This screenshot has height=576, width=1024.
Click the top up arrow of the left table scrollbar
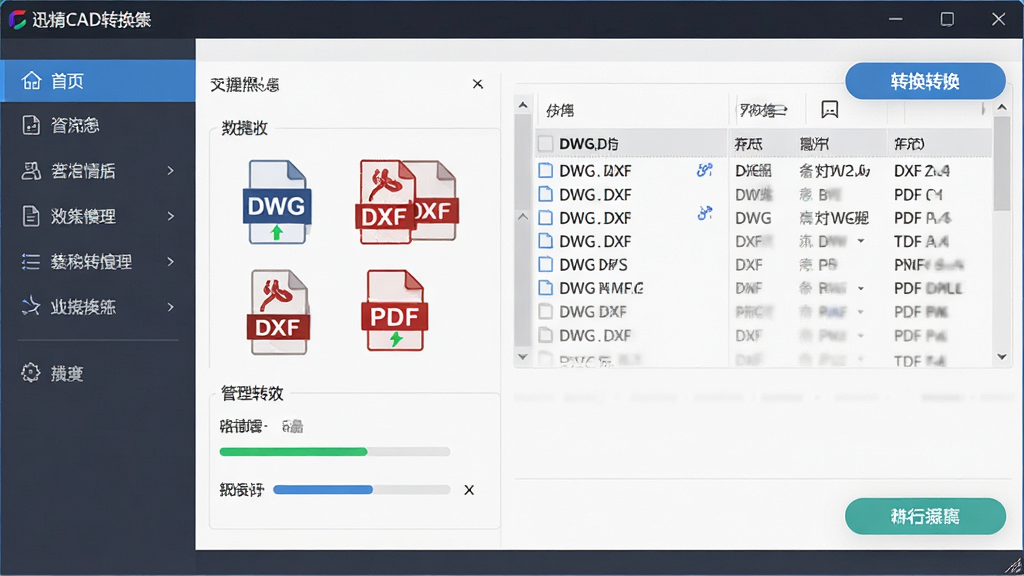pos(522,105)
